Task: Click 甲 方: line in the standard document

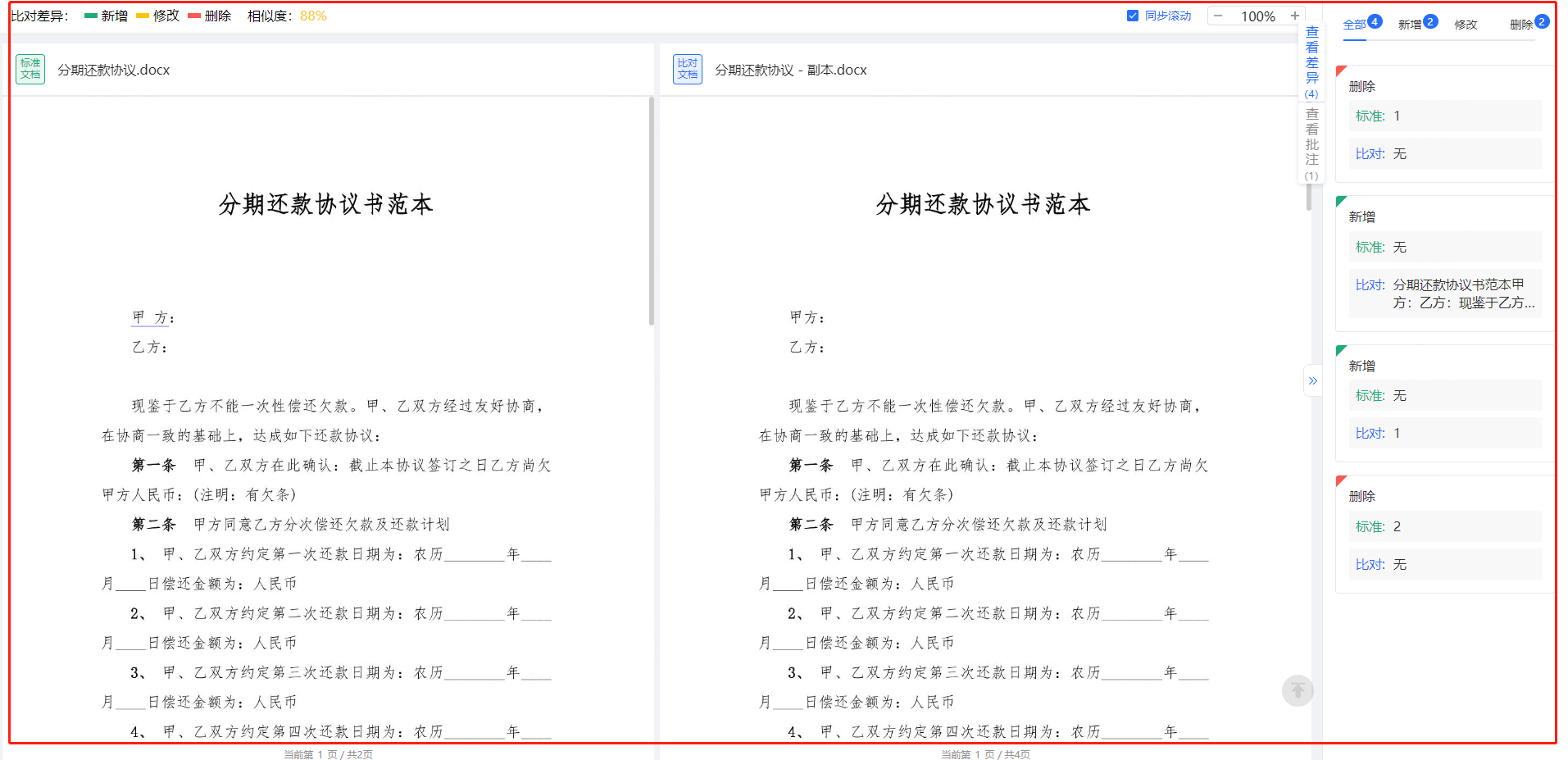Action: (x=153, y=317)
